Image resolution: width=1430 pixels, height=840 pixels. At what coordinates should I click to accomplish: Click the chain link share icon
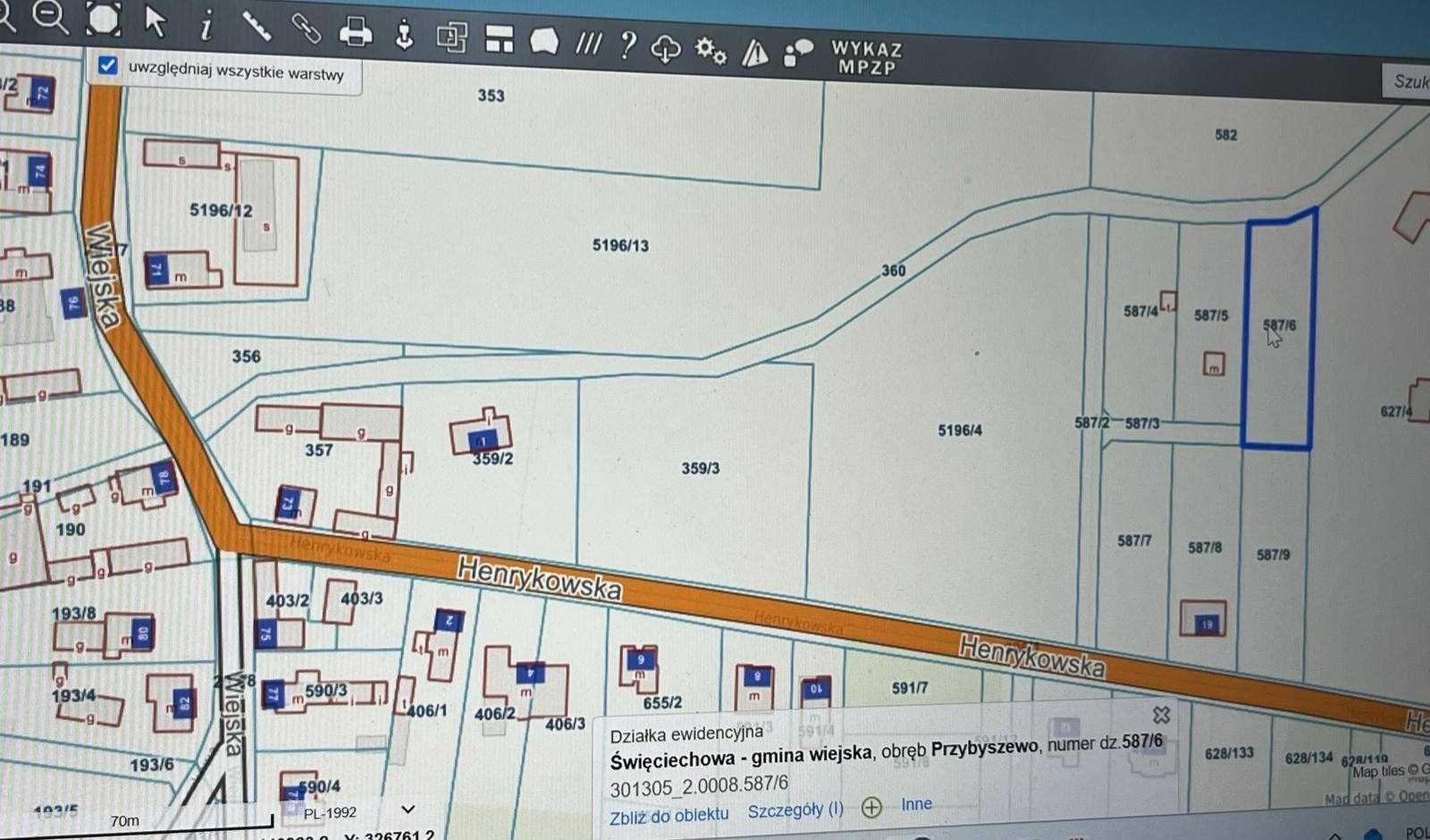pyautogui.click(x=306, y=29)
